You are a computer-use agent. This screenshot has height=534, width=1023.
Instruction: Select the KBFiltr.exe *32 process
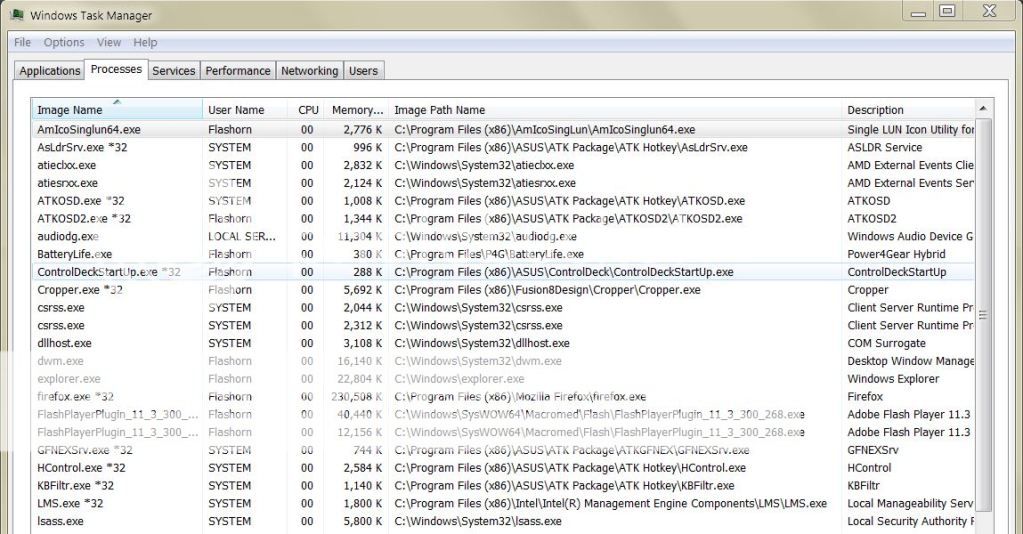[502, 486]
